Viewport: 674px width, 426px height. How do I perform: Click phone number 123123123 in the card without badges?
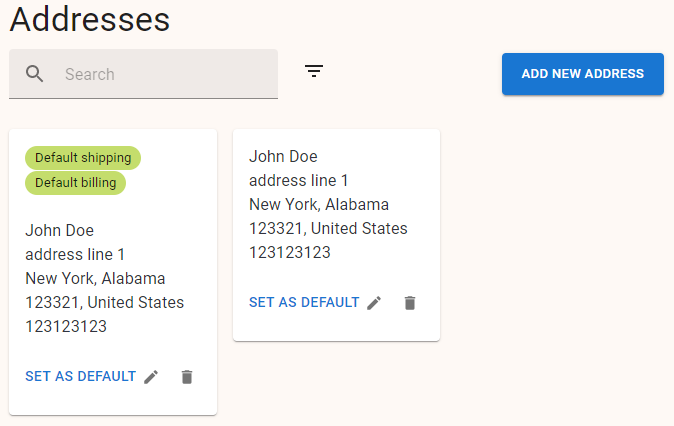(x=290, y=252)
